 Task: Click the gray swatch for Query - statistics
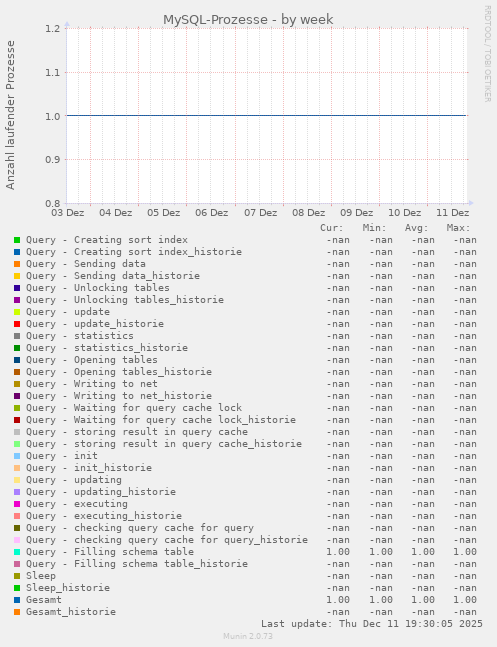pyautogui.click(x=17, y=336)
